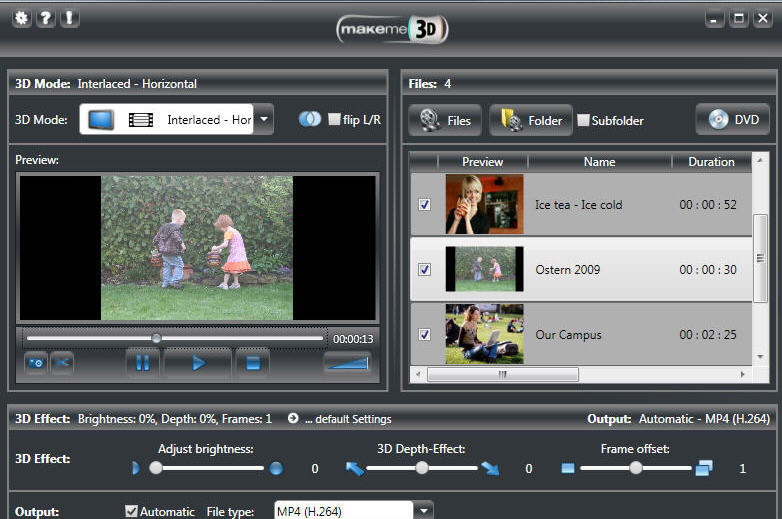The width and height of the screenshot is (782, 519).
Task: Click the question mark help icon
Action: pyautogui.click(x=45, y=18)
